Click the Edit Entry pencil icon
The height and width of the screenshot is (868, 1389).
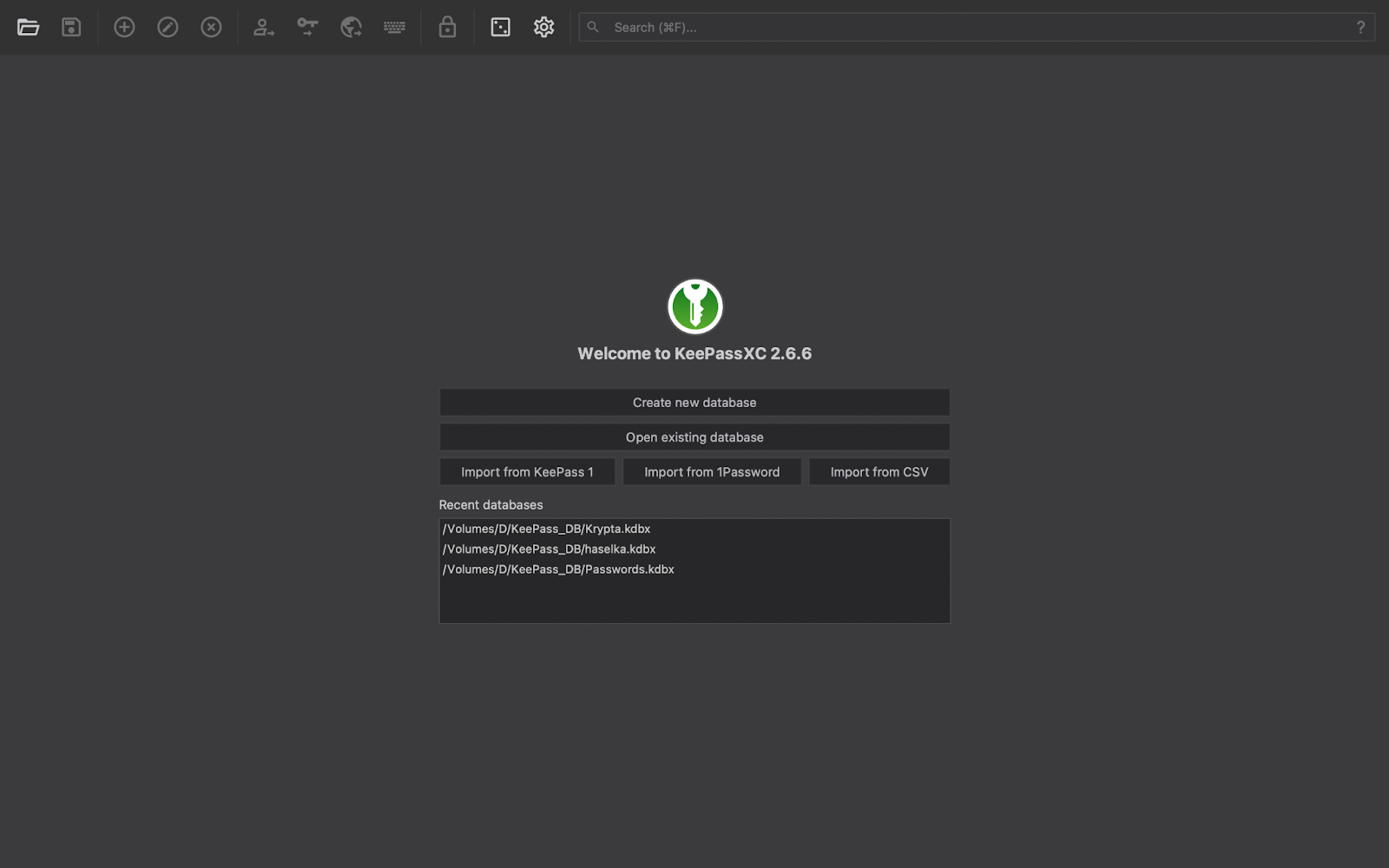(168, 27)
